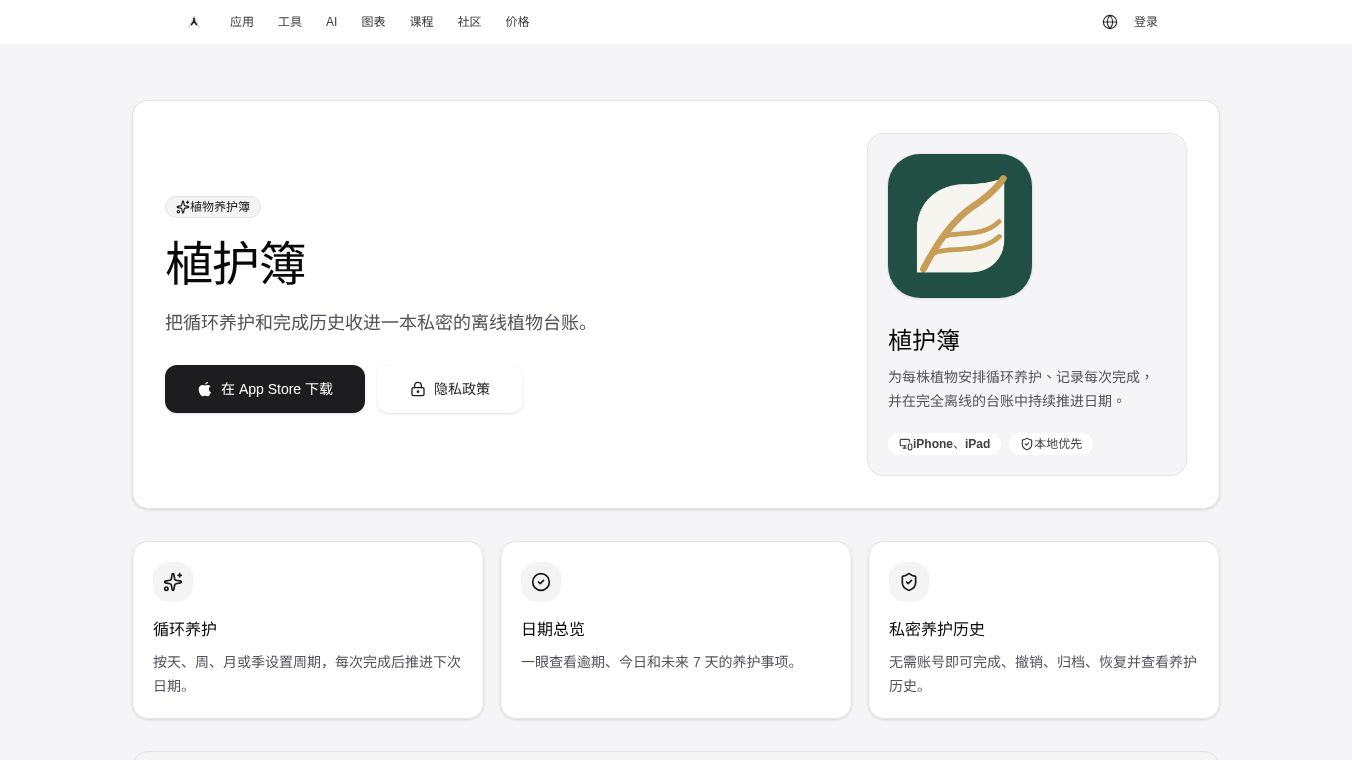Open the 图表 menu item
This screenshot has width=1352, height=760.
374,22
